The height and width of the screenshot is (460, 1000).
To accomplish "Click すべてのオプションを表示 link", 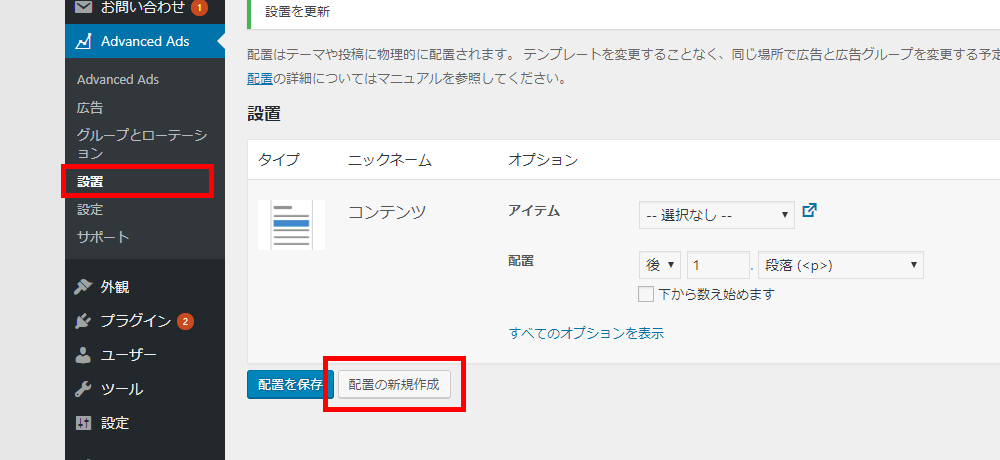I will (x=586, y=333).
